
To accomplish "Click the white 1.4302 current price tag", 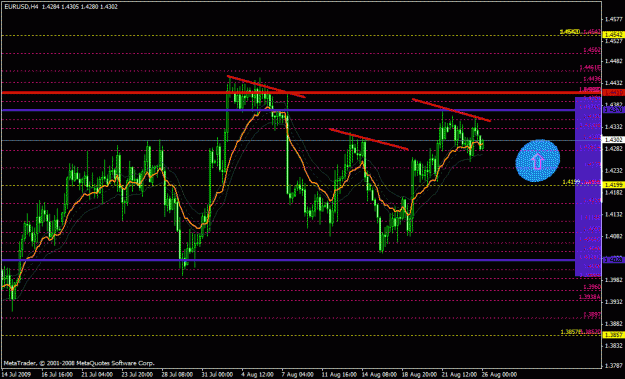I will (x=613, y=140).
